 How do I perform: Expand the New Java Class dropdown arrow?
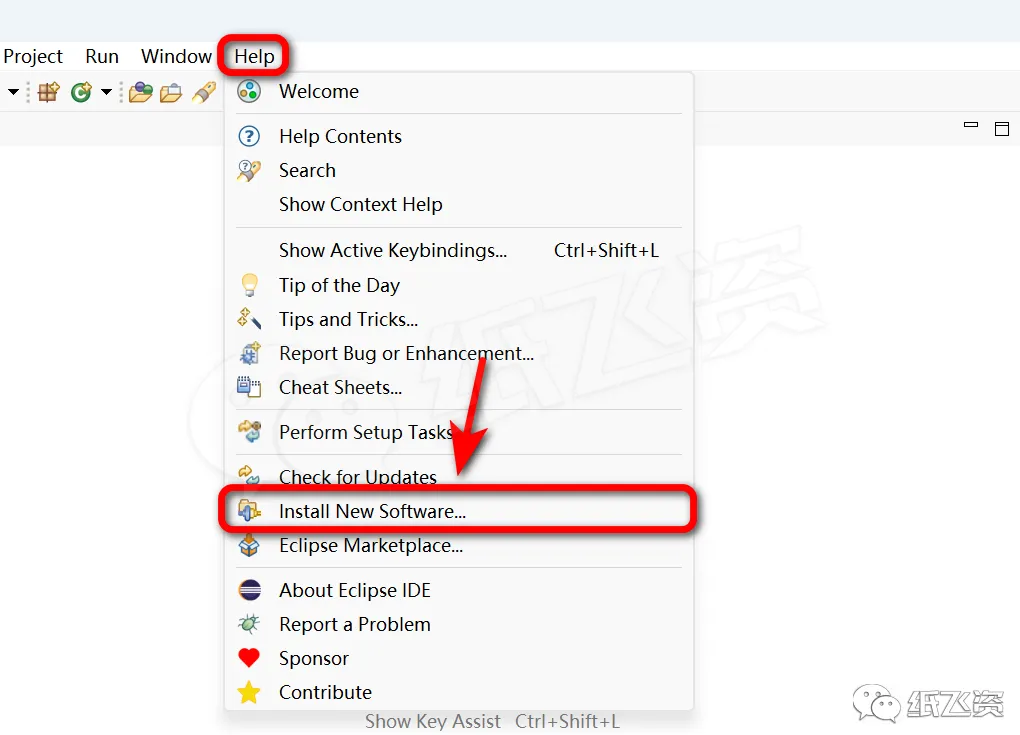click(x=106, y=92)
